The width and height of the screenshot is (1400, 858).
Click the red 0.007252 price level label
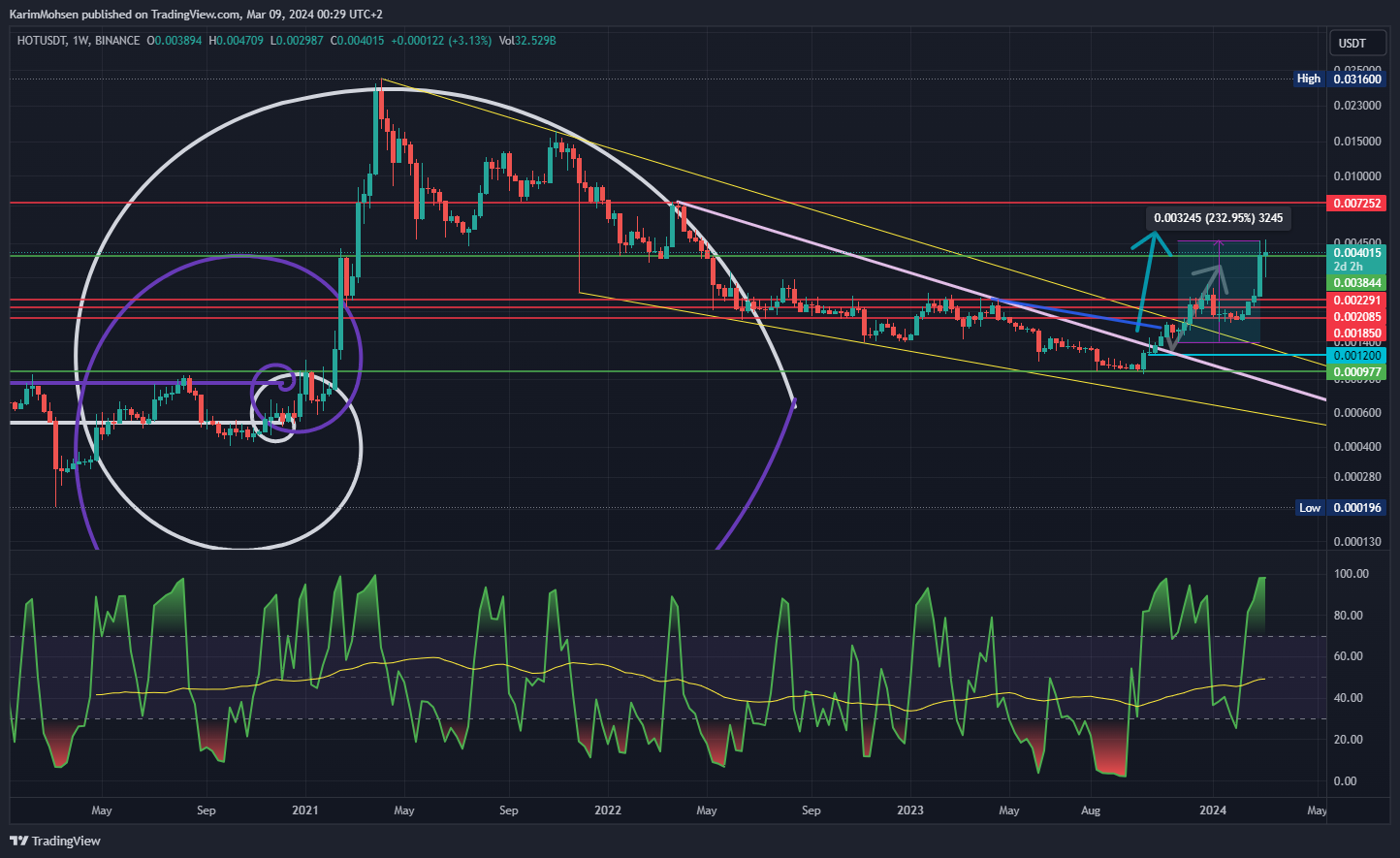(1357, 204)
